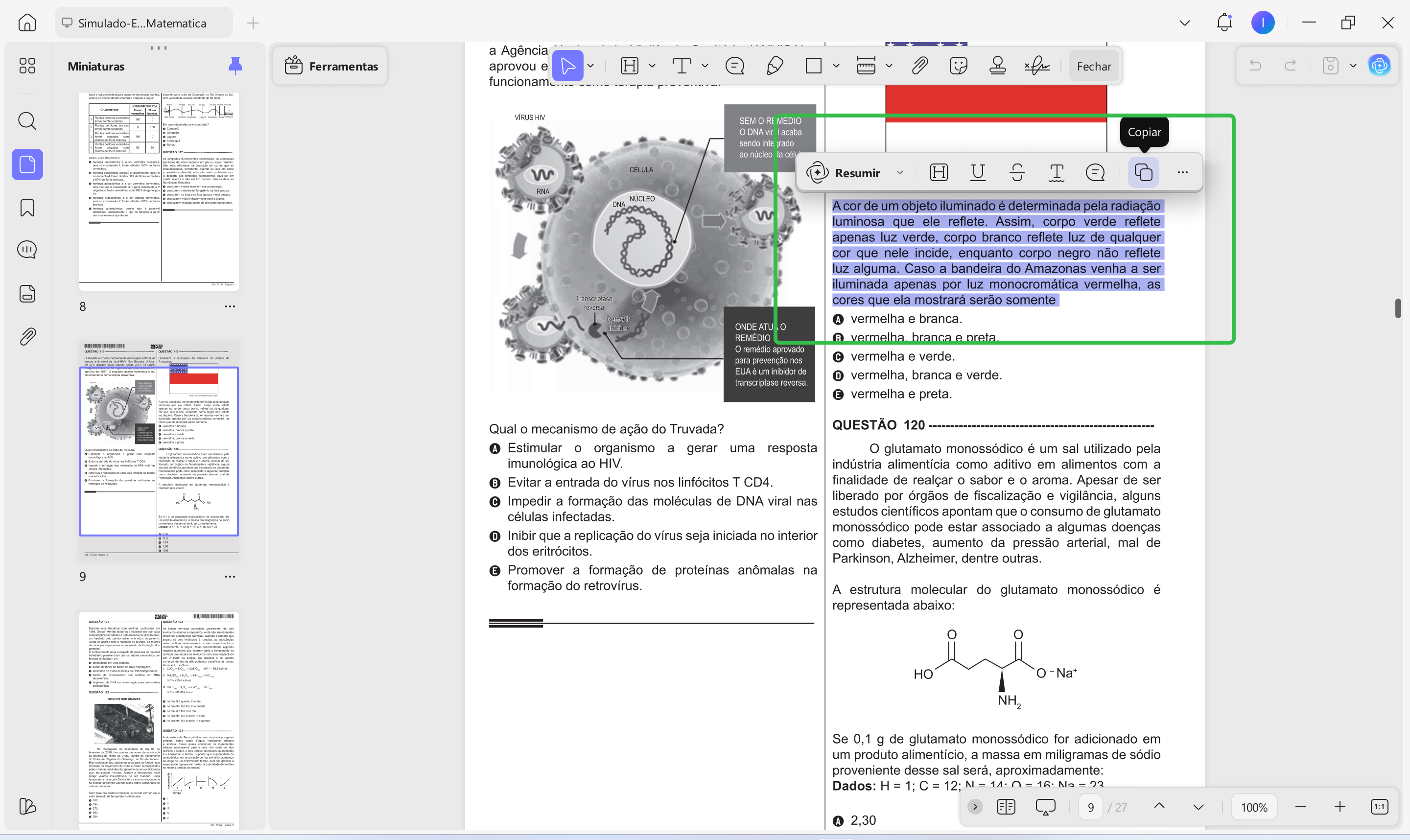Select the measurement tool
This screenshot has width=1410, height=840.
(866, 66)
